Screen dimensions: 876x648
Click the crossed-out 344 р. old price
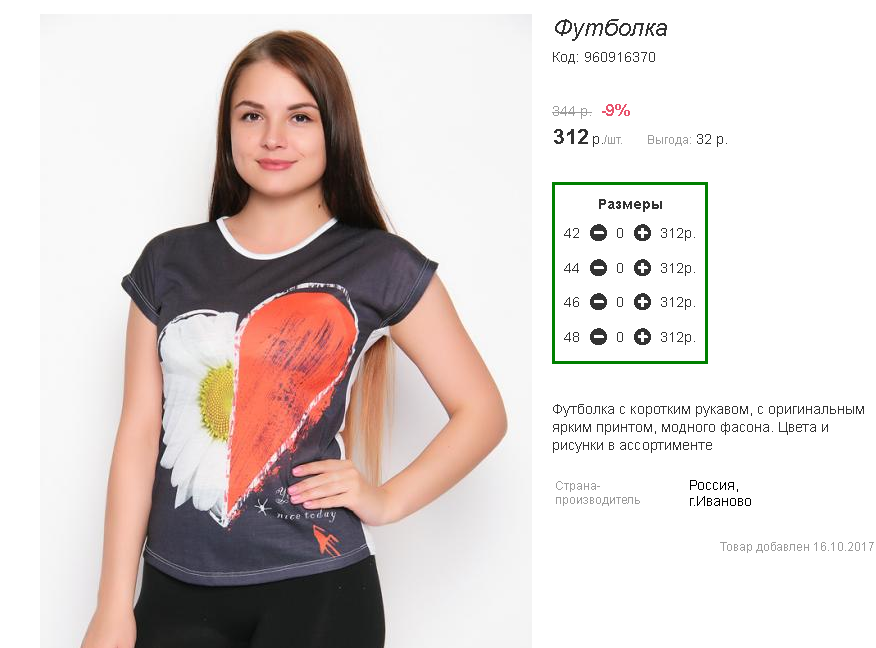(x=572, y=111)
